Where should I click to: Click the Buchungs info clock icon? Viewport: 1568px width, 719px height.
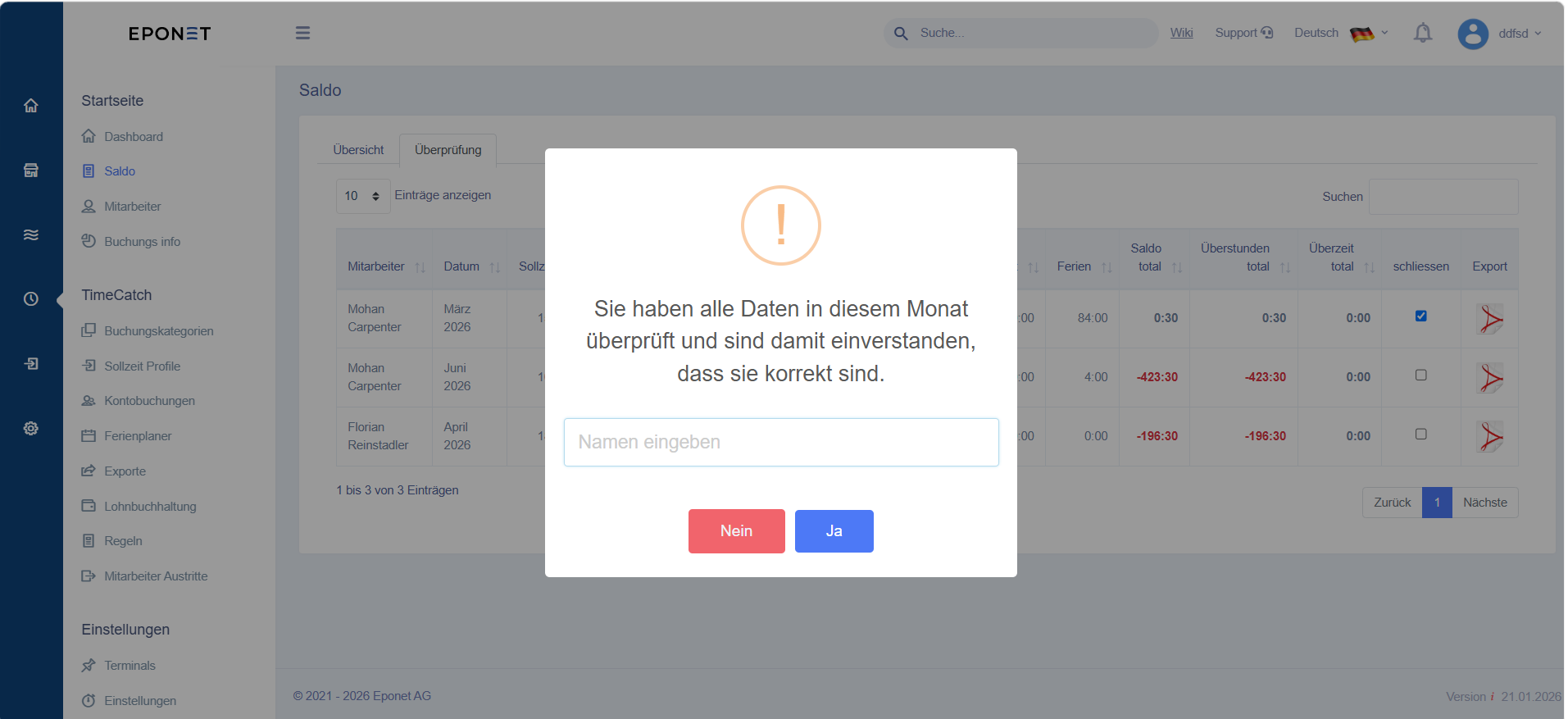coord(89,241)
